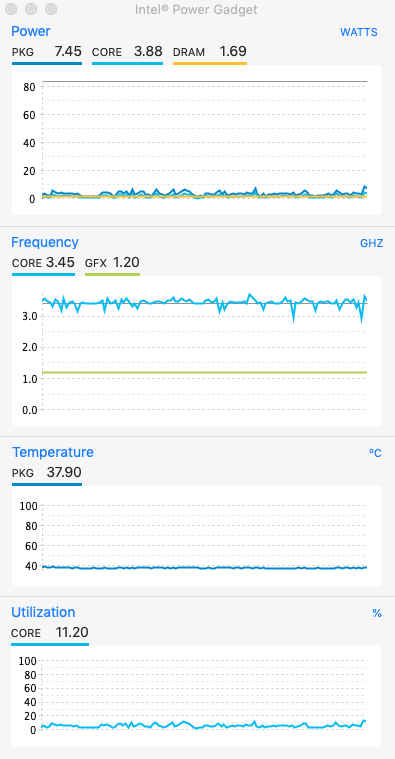Click the GHZ unit label
The width and height of the screenshot is (395, 759).
(372, 243)
